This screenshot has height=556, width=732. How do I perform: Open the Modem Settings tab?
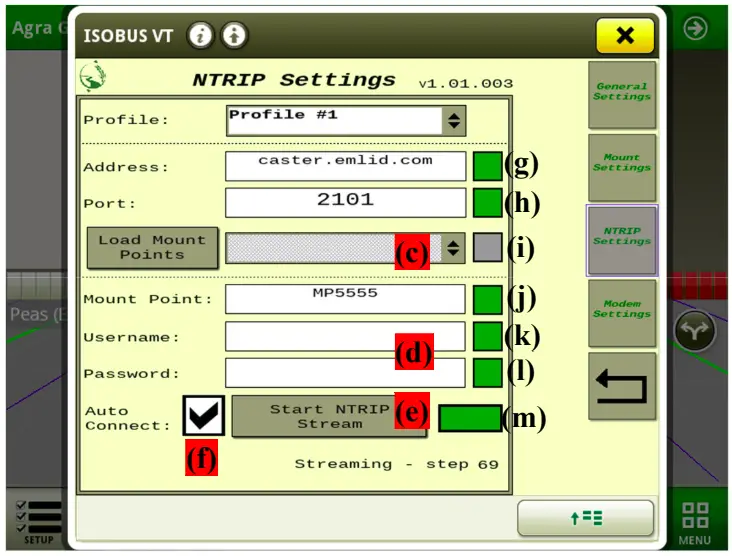point(622,313)
